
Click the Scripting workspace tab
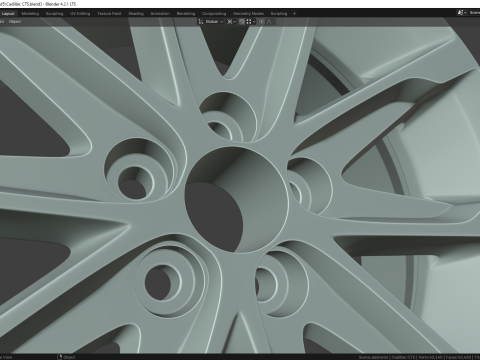(279, 14)
